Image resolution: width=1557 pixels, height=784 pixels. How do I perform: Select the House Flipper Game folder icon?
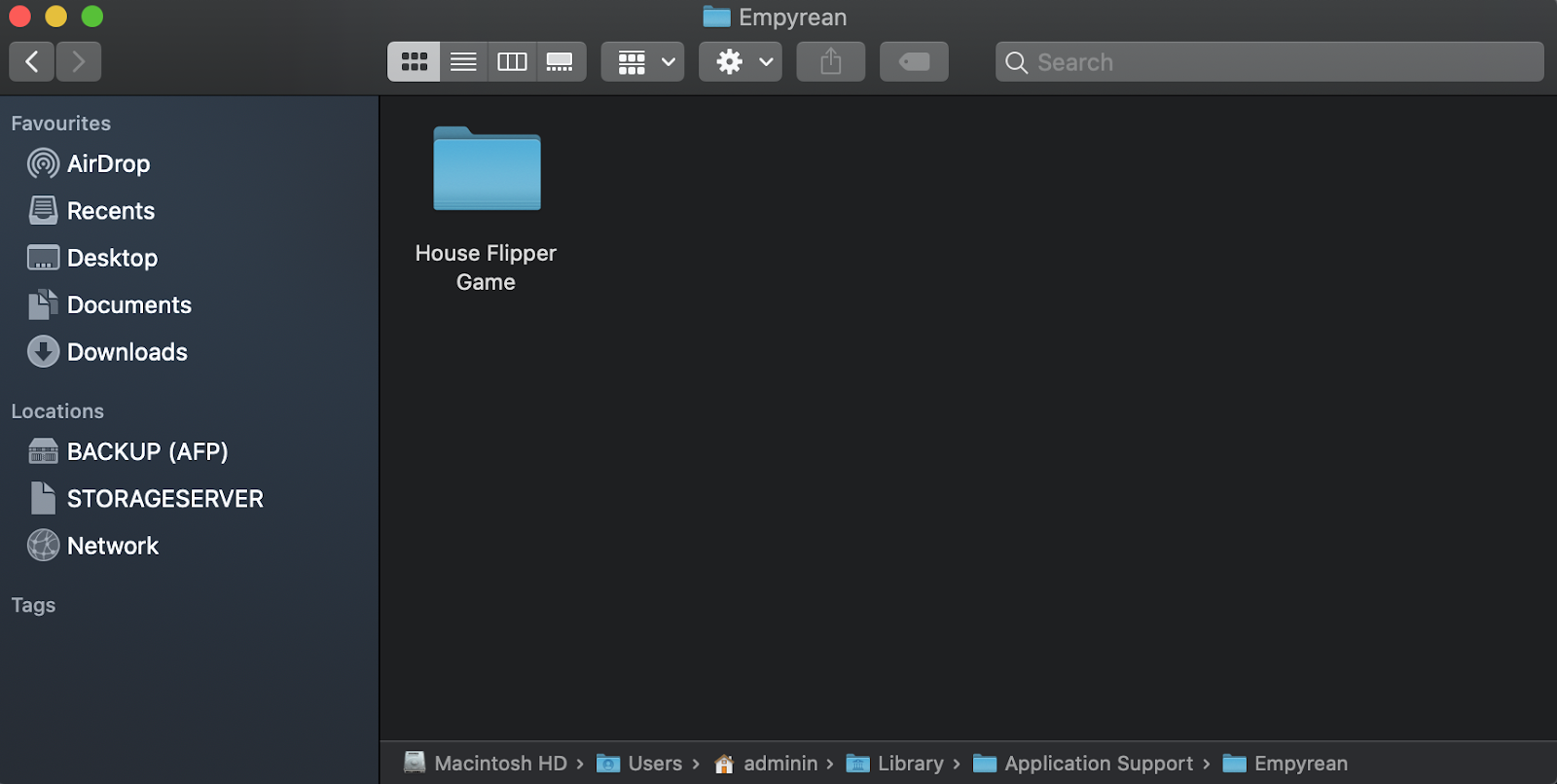click(487, 169)
